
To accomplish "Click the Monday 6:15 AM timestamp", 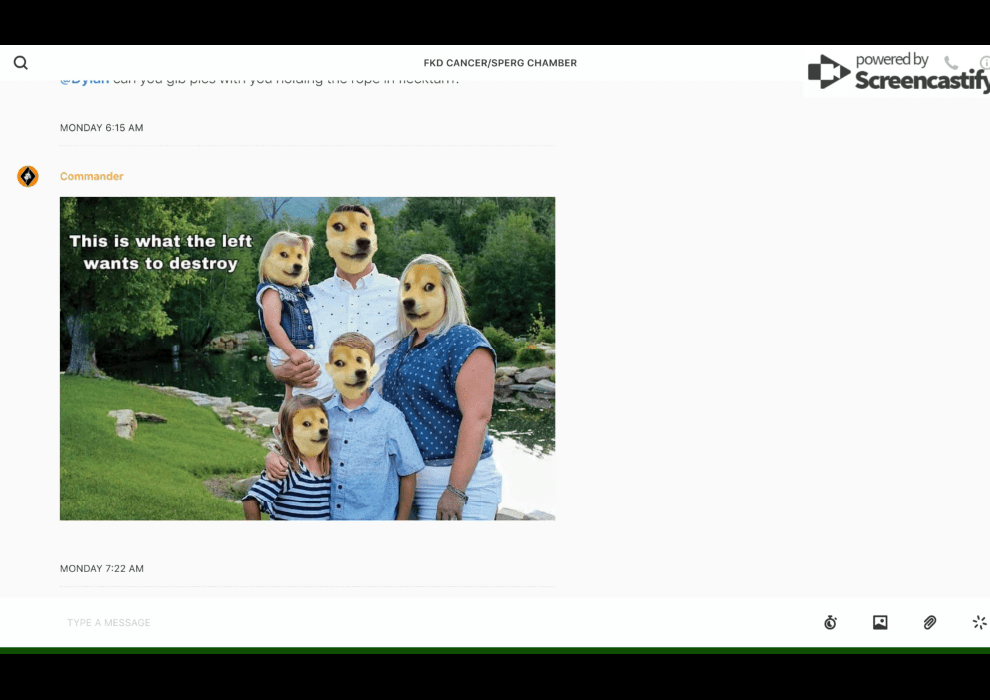I will click(101, 128).
